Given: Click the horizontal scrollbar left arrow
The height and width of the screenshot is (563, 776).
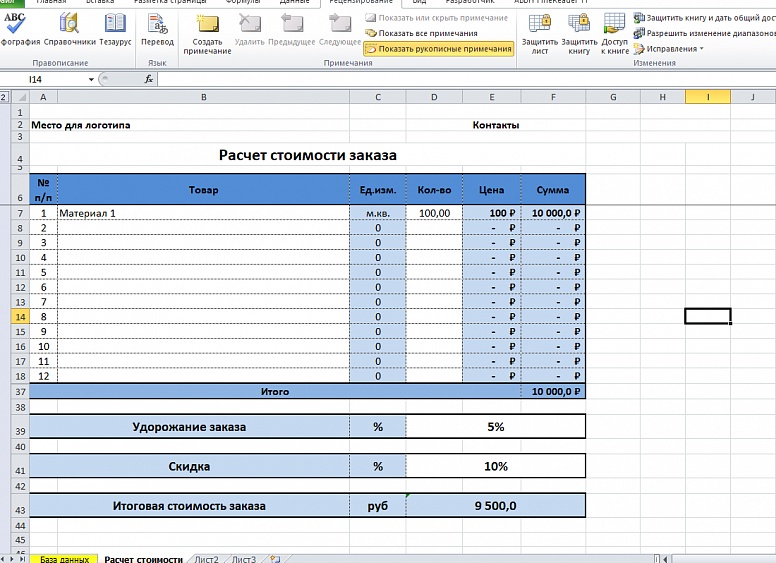Looking at the screenshot, I should (665, 559).
